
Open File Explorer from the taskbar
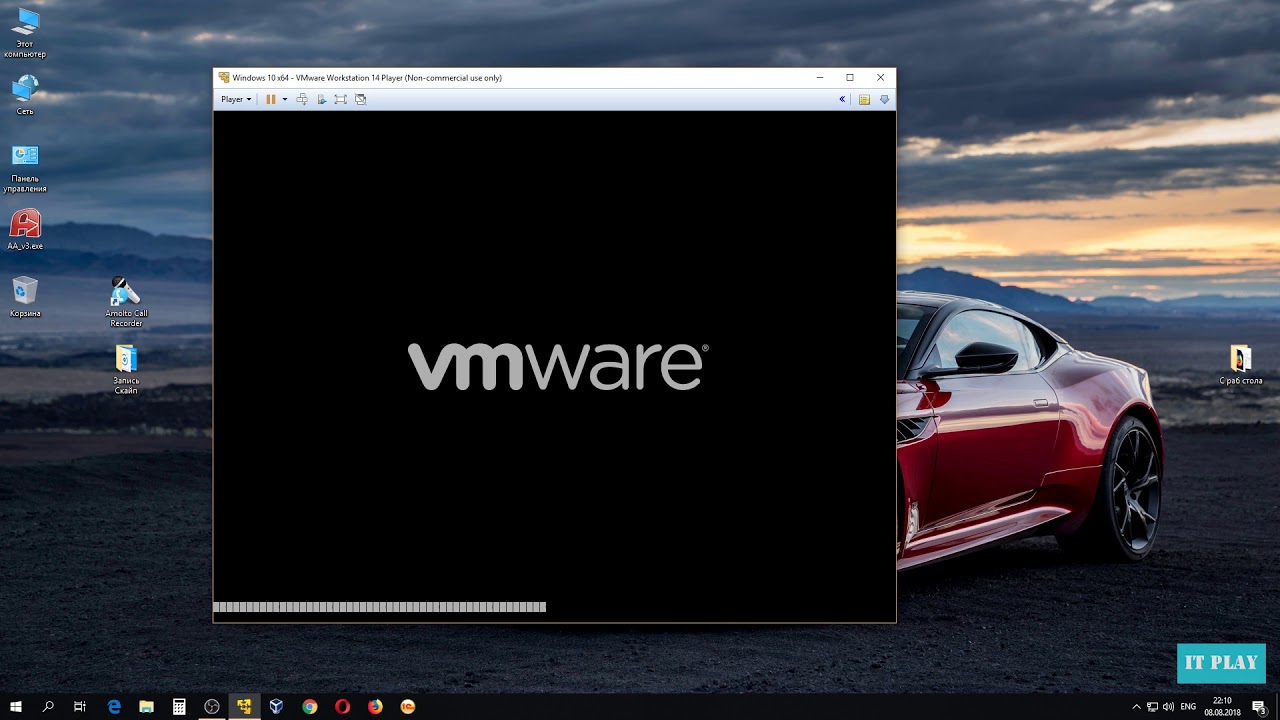click(x=146, y=706)
